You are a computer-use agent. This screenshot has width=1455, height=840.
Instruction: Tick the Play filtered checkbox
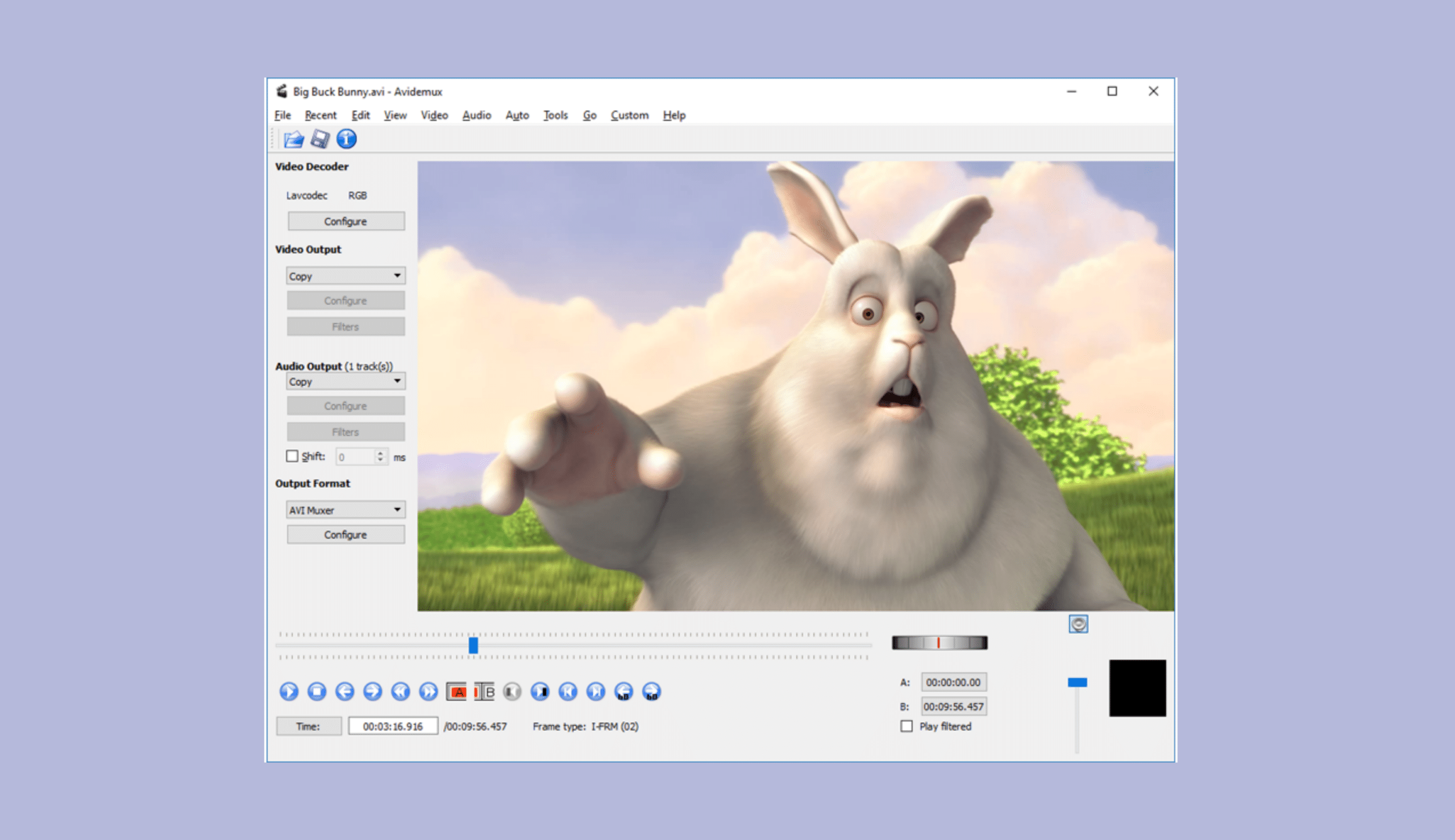pyautogui.click(x=907, y=726)
